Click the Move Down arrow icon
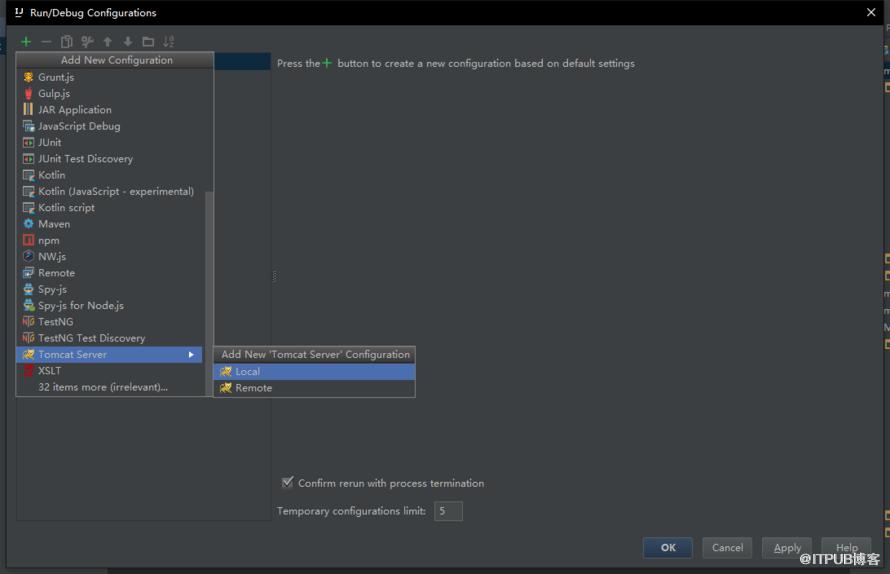Viewport: 890px width, 574px height. [x=128, y=41]
